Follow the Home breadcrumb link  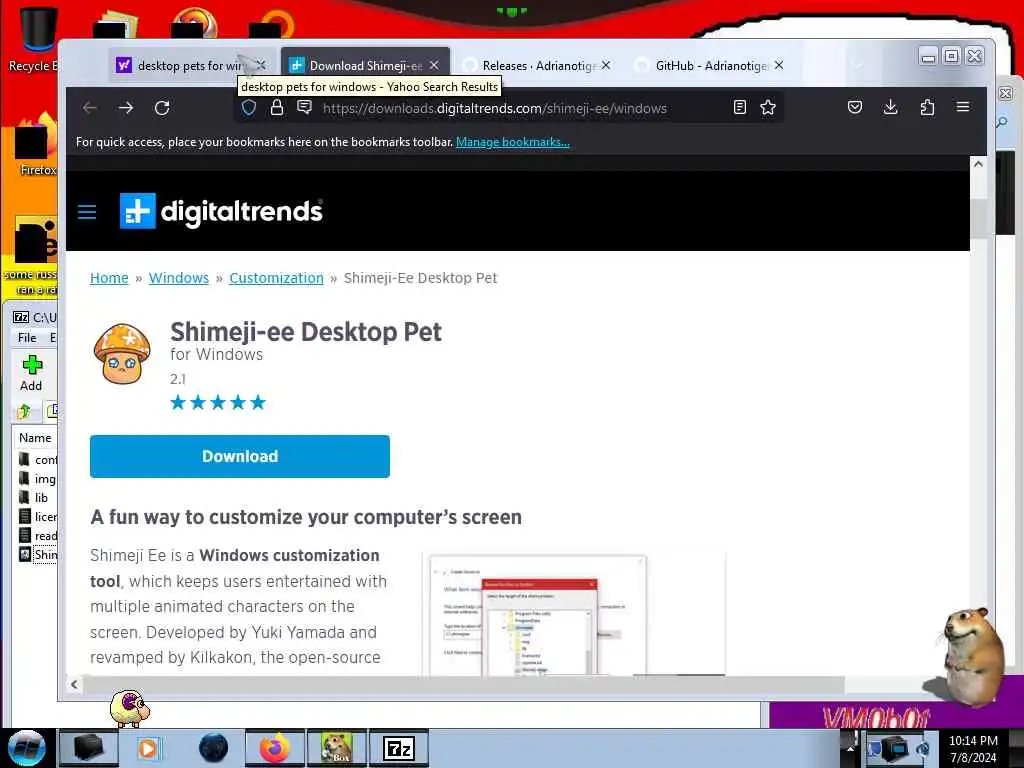tap(109, 278)
